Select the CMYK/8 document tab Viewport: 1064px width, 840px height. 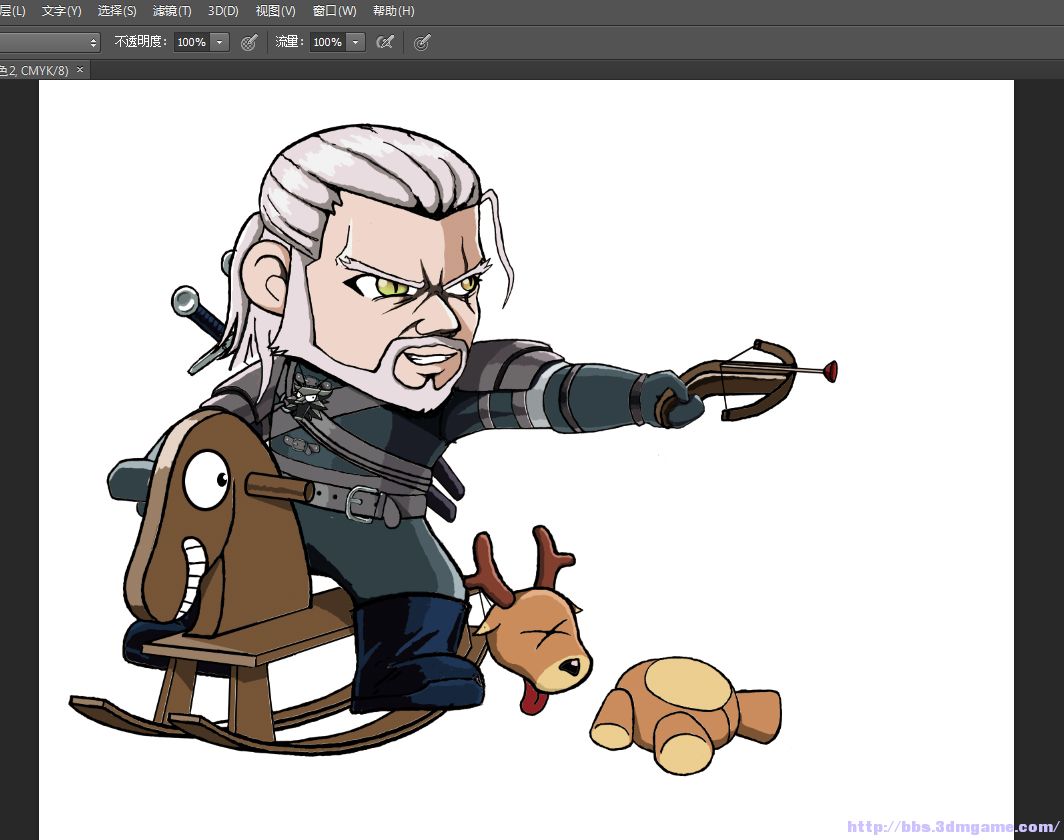pos(34,71)
